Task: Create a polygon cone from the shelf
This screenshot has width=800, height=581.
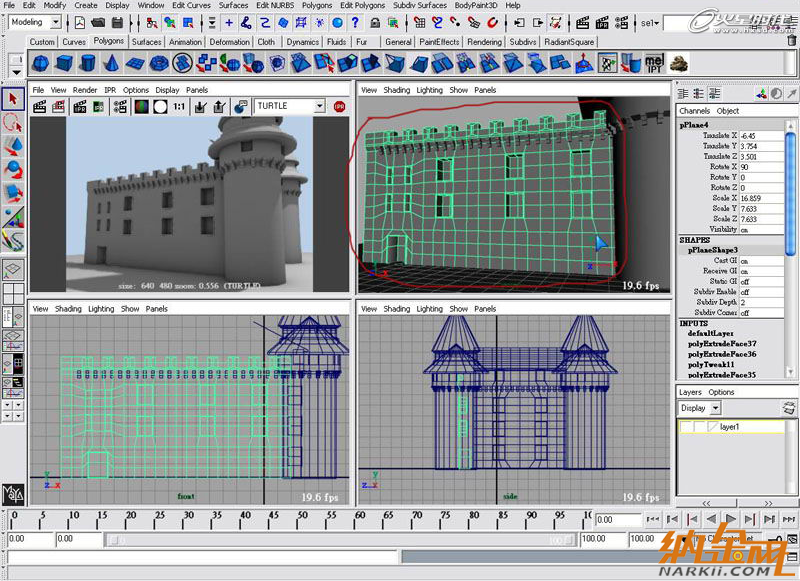Action: coord(112,63)
